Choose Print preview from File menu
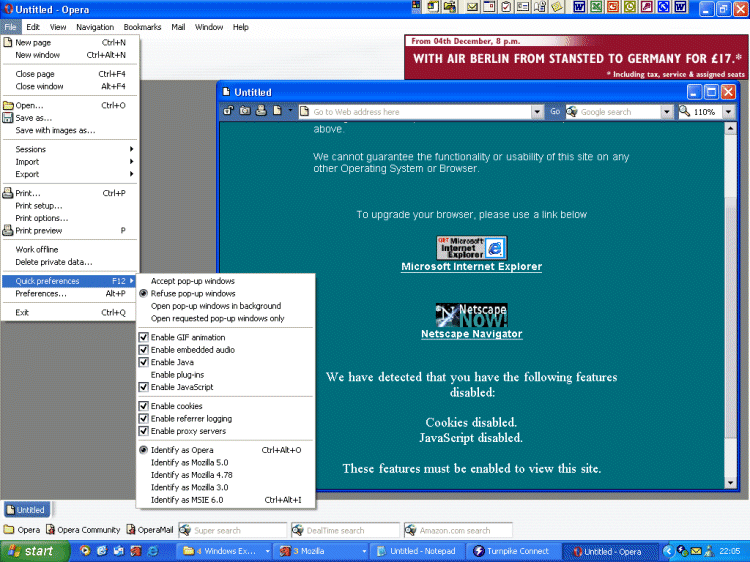750x562 pixels. click(70, 231)
